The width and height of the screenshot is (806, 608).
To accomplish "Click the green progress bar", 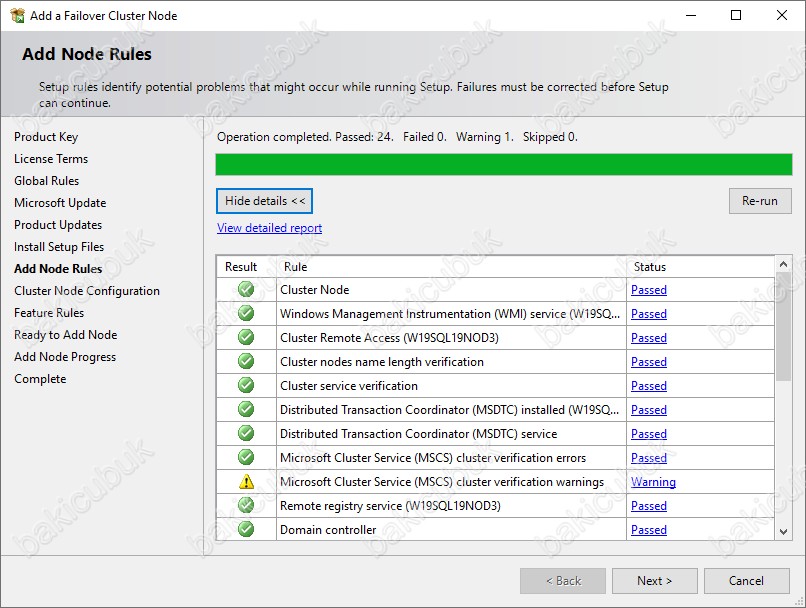I will click(504, 164).
